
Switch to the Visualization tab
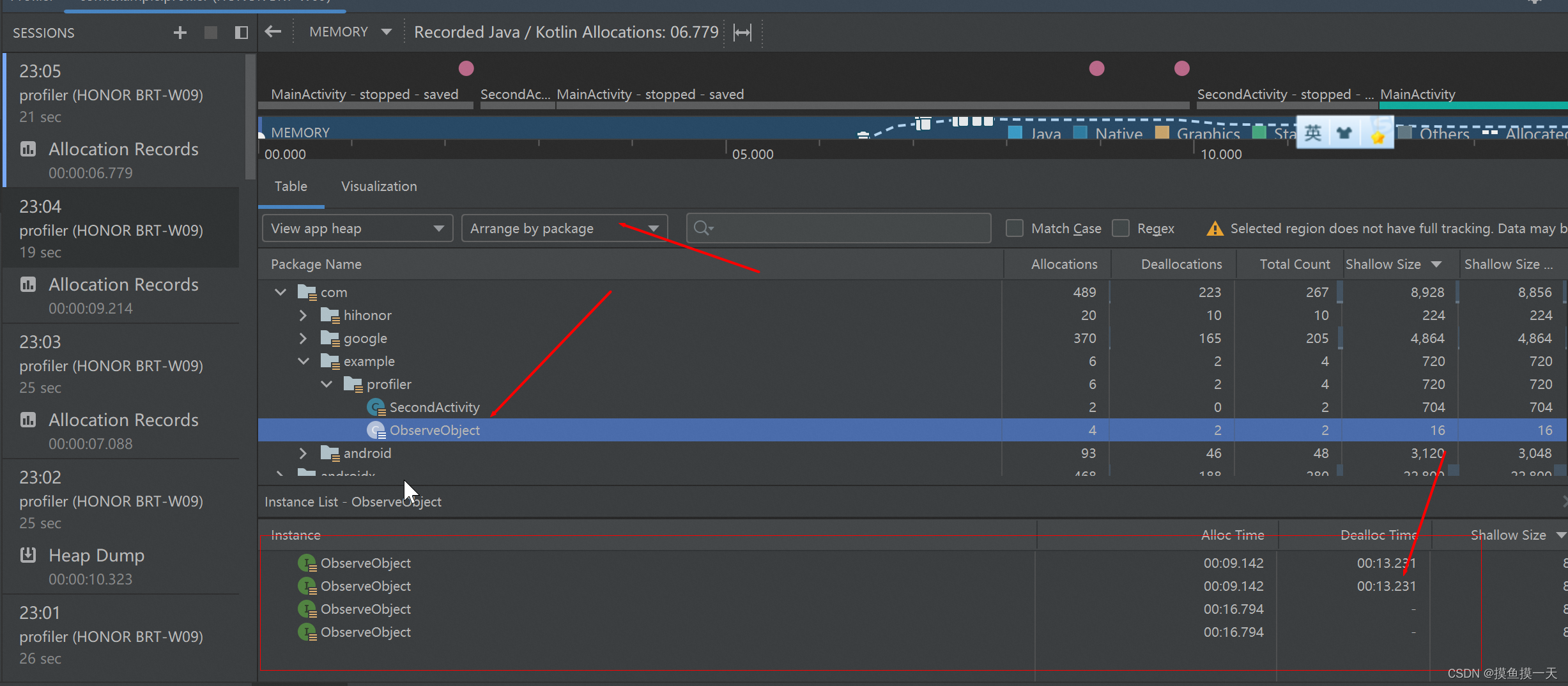(x=379, y=187)
